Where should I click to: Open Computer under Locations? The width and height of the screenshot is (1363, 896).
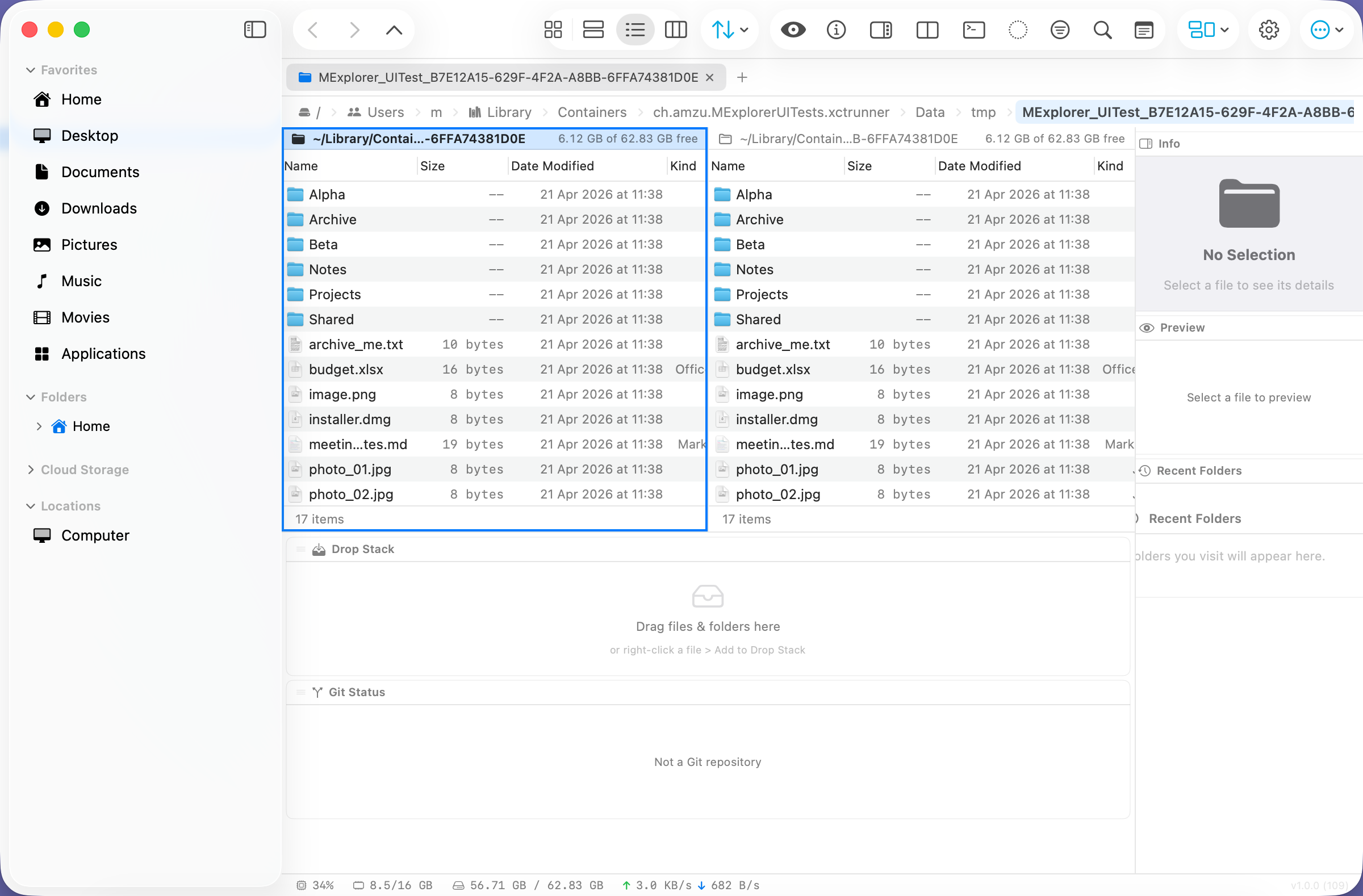[x=94, y=535]
